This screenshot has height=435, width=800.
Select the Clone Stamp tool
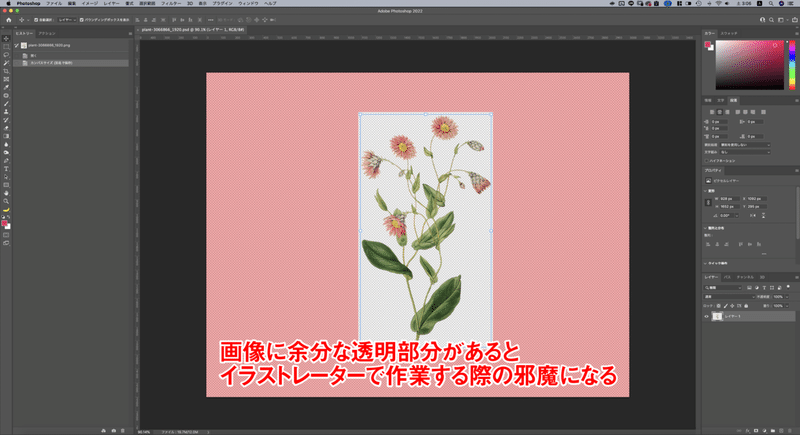pos(6,112)
